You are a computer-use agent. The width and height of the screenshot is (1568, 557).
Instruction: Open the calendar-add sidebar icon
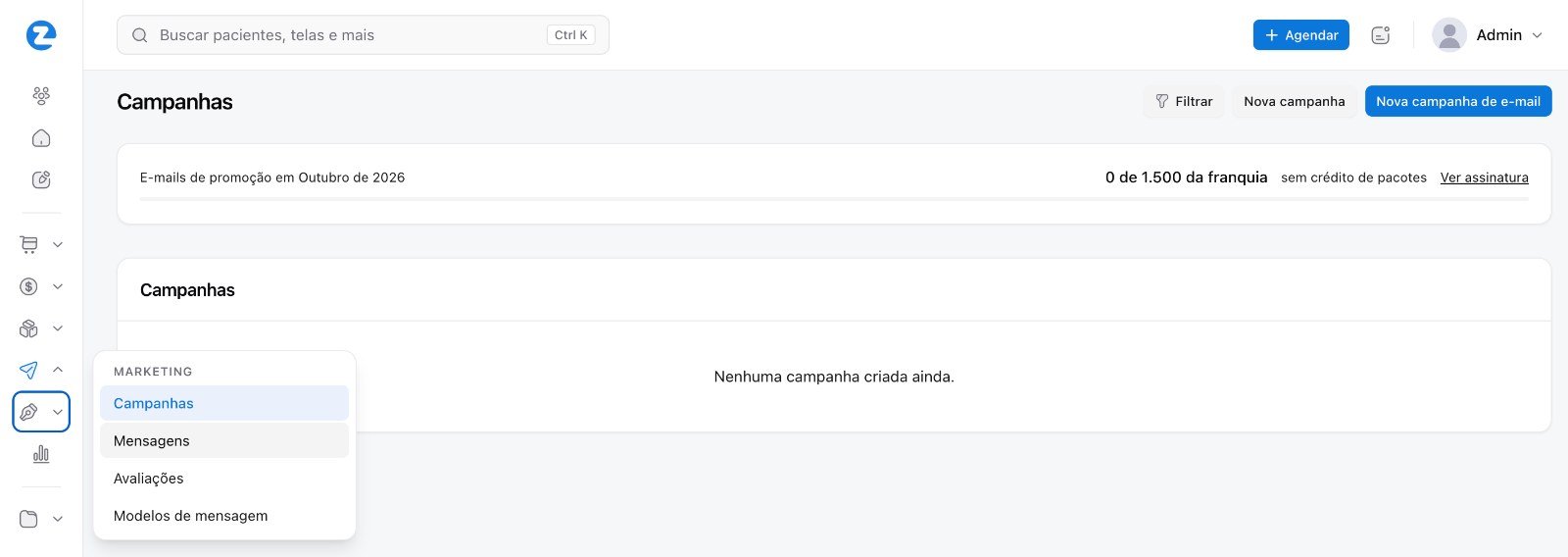tap(41, 179)
